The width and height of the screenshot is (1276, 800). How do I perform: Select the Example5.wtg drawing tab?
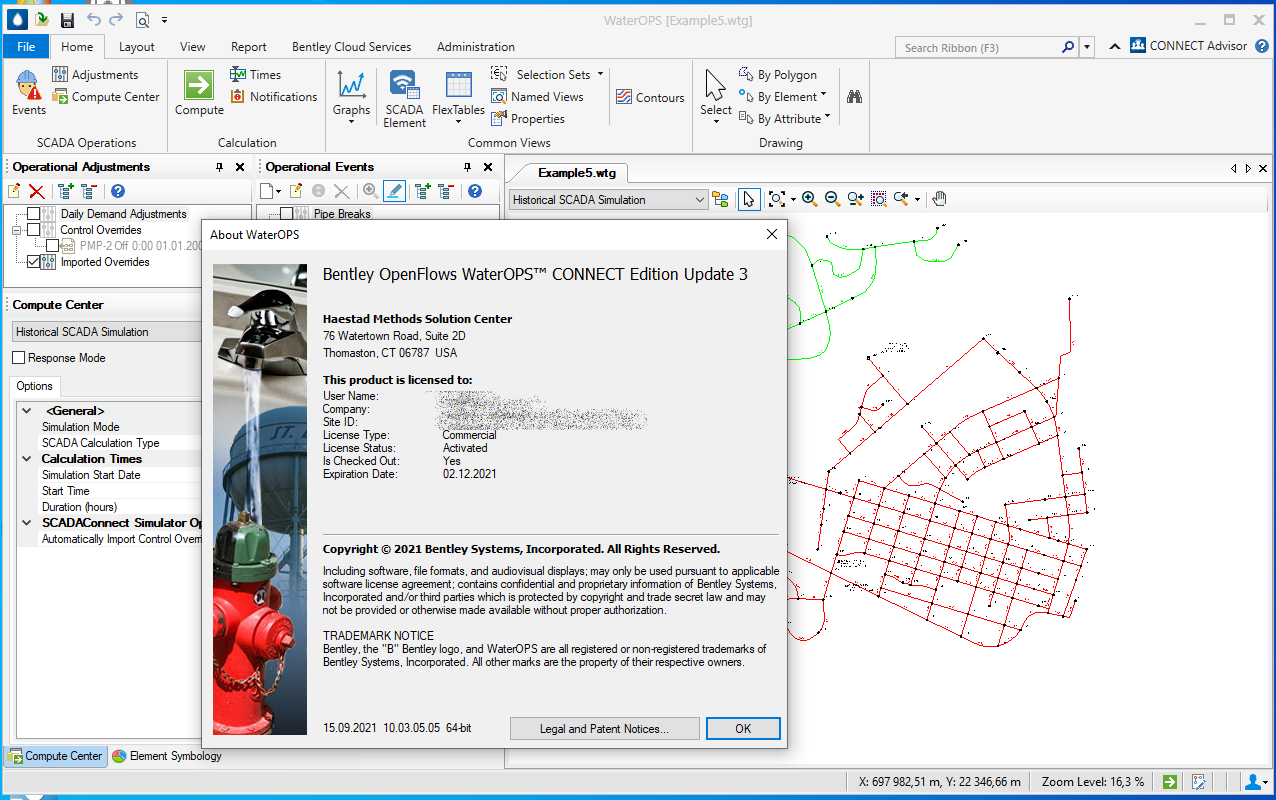576,172
